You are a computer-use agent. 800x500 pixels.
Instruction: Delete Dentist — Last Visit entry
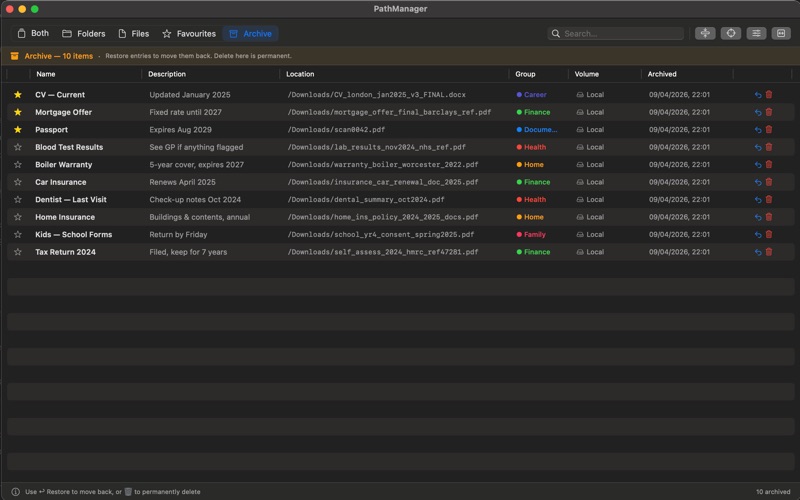coord(769,199)
